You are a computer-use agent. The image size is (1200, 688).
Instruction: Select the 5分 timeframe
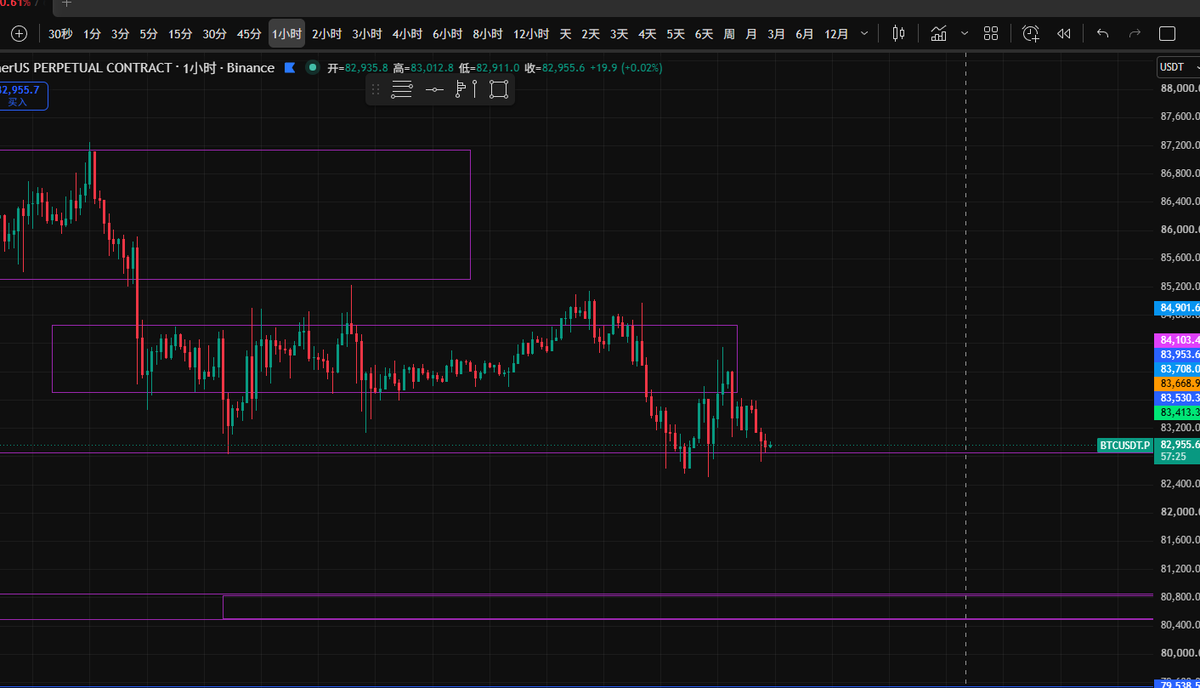tap(148, 34)
